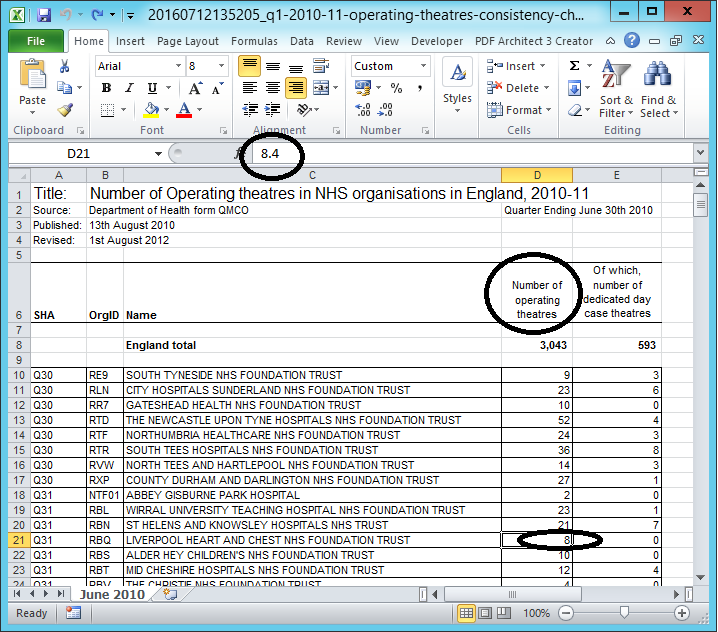Click Increase Decimal icon
718x632 pixels.
[x=363, y=110]
